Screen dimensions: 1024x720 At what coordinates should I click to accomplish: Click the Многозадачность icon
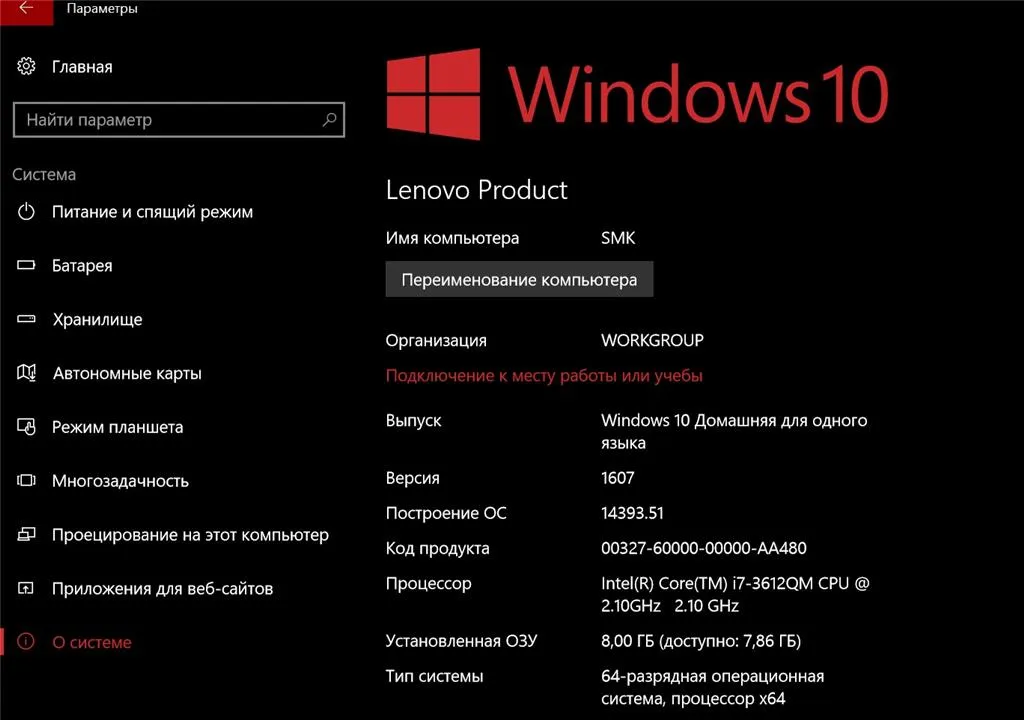pyautogui.click(x=26, y=480)
